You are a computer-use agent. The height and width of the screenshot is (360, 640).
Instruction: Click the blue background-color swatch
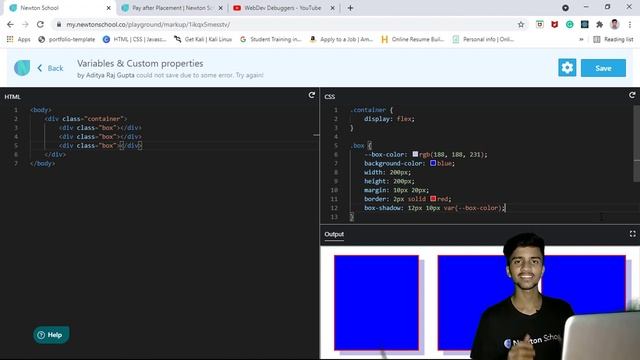(x=433, y=163)
